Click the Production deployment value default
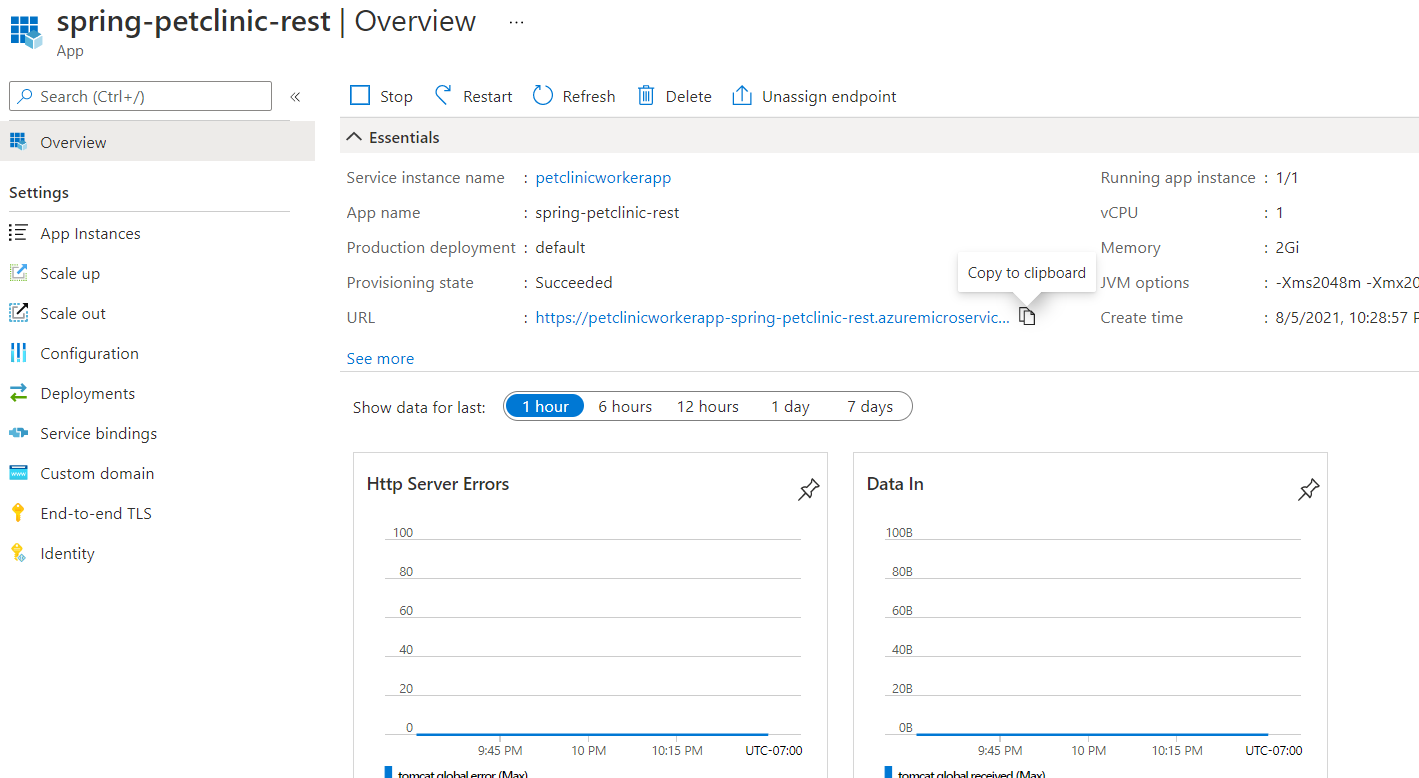1419x778 pixels. (x=560, y=247)
